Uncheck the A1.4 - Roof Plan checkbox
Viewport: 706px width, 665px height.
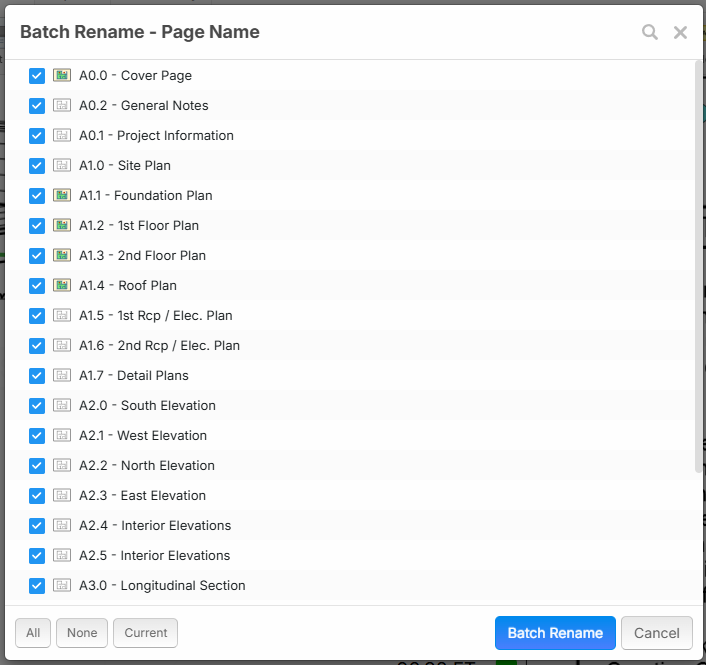pos(37,285)
